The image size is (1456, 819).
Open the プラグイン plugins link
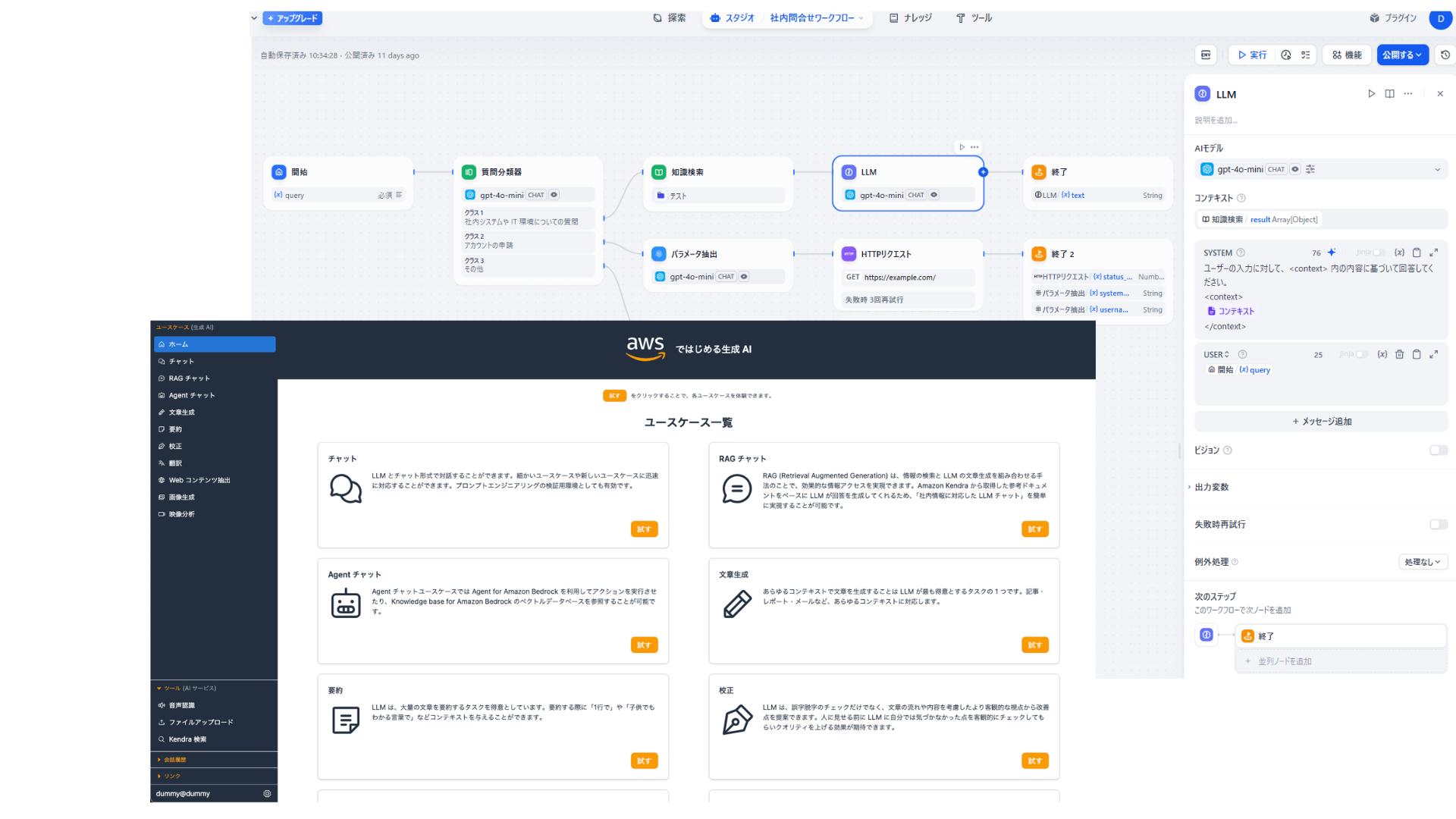point(1393,18)
